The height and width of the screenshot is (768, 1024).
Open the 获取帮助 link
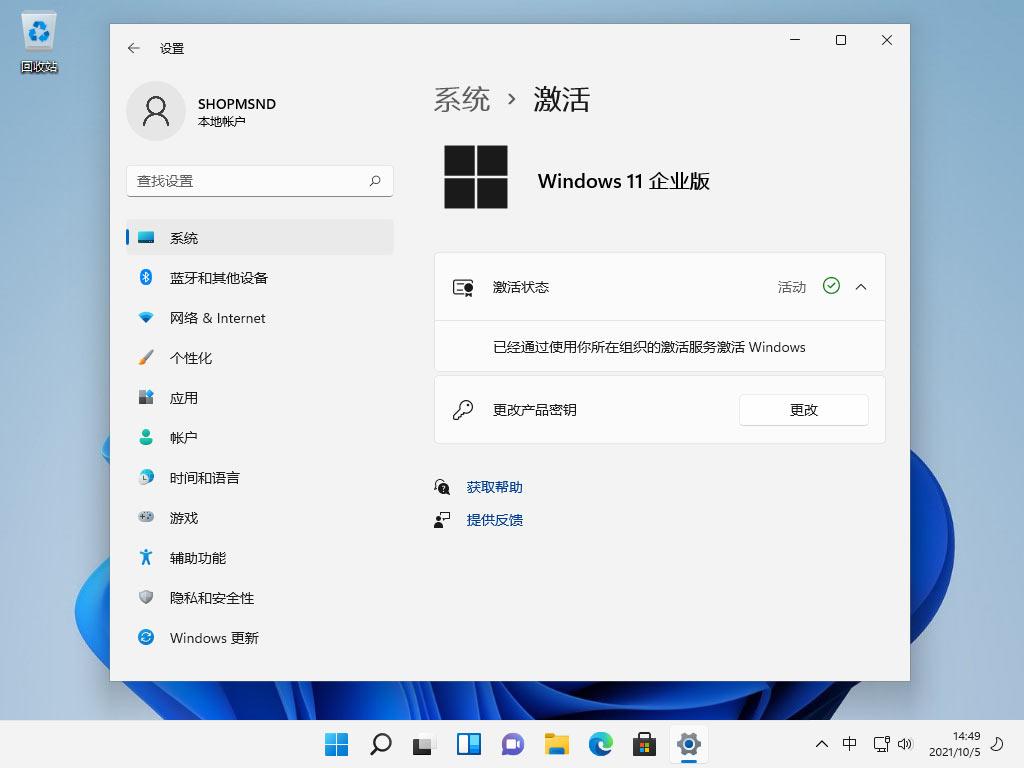coord(494,487)
